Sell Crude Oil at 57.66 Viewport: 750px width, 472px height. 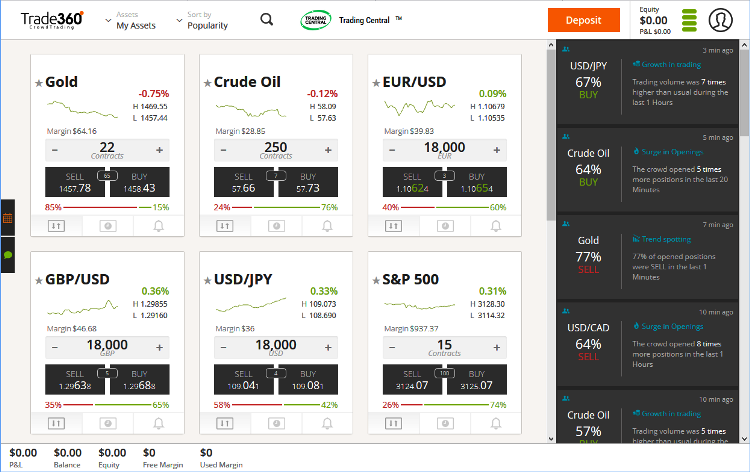[x=243, y=182]
